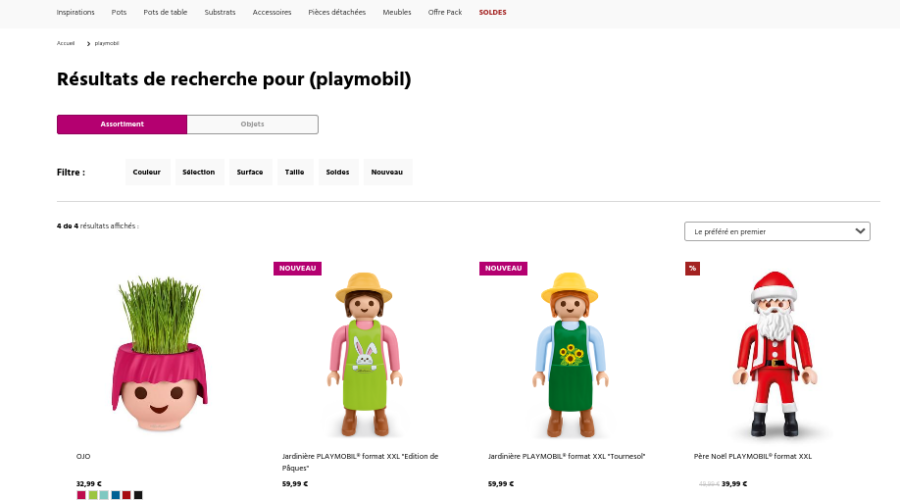The image size is (900, 500).
Task: Go to the SOLDES menu item
Action: [x=492, y=12]
